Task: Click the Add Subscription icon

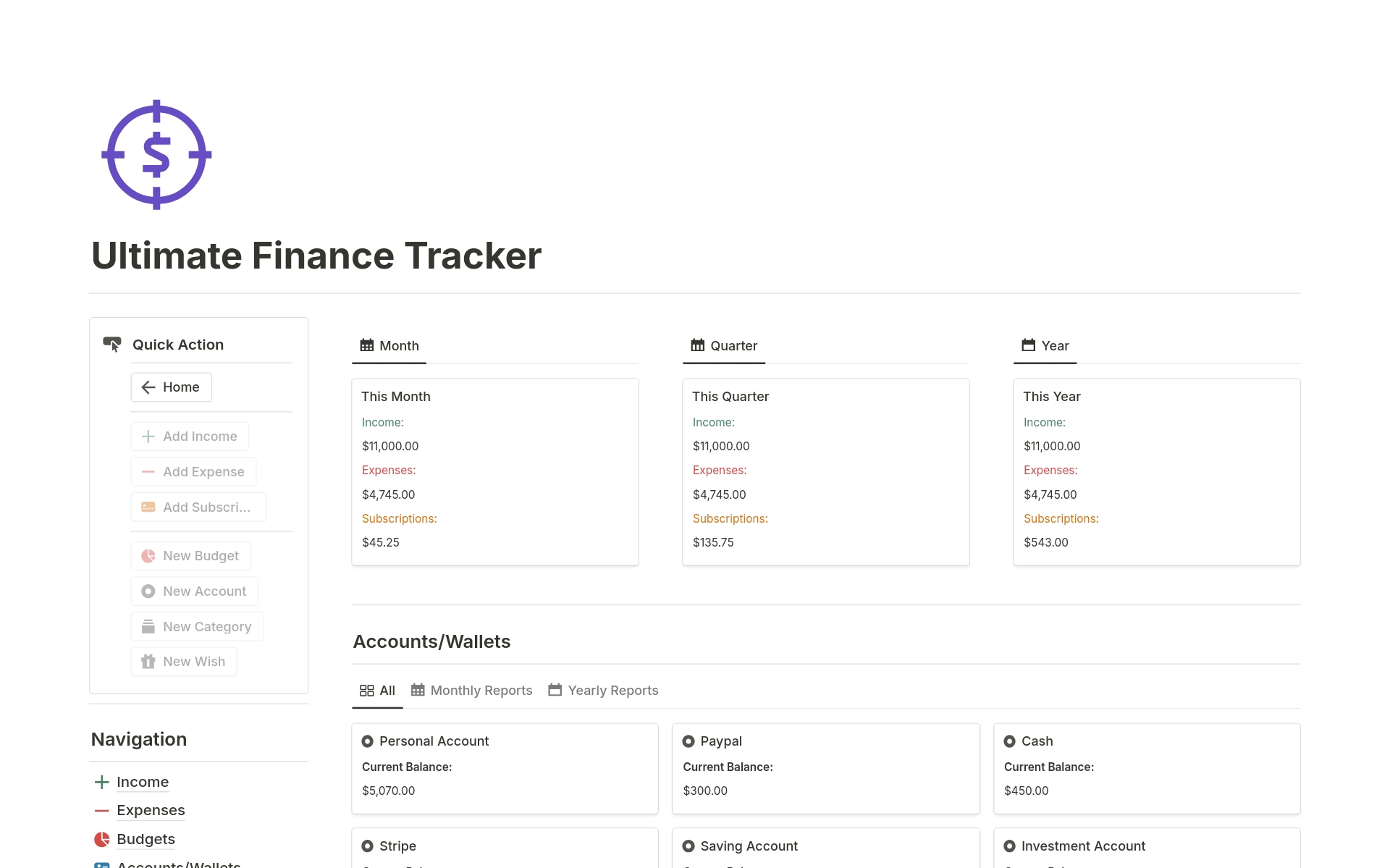Action: [x=148, y=507]
